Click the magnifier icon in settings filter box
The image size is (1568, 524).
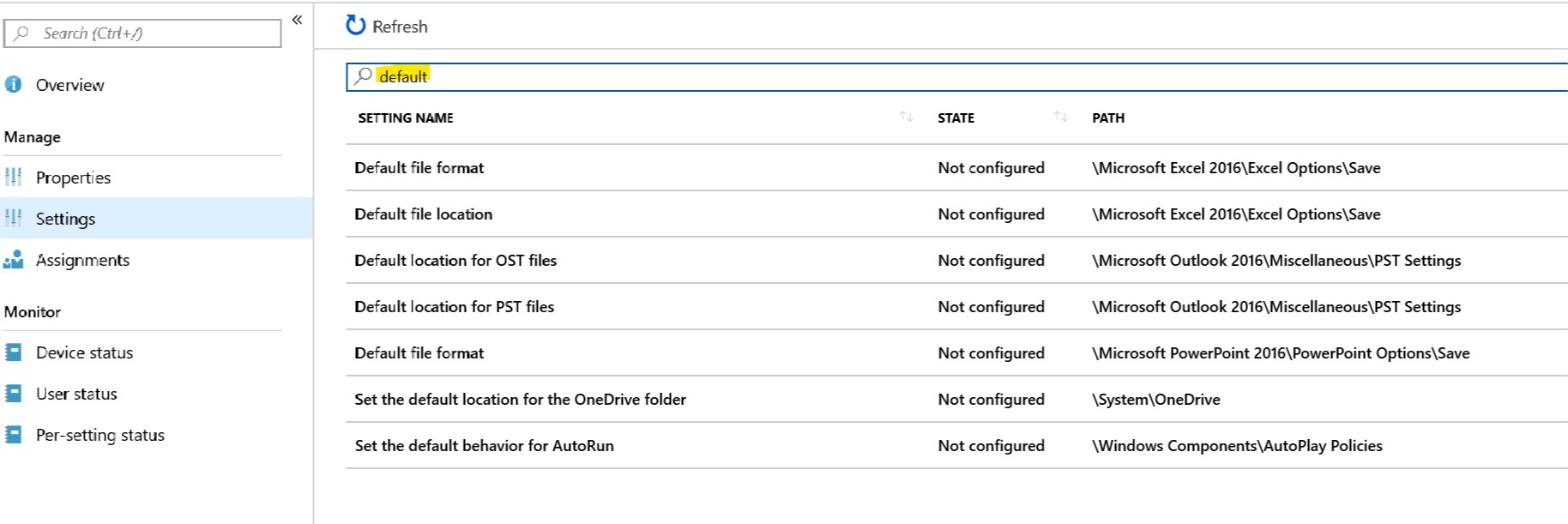[x=364, y=75]
